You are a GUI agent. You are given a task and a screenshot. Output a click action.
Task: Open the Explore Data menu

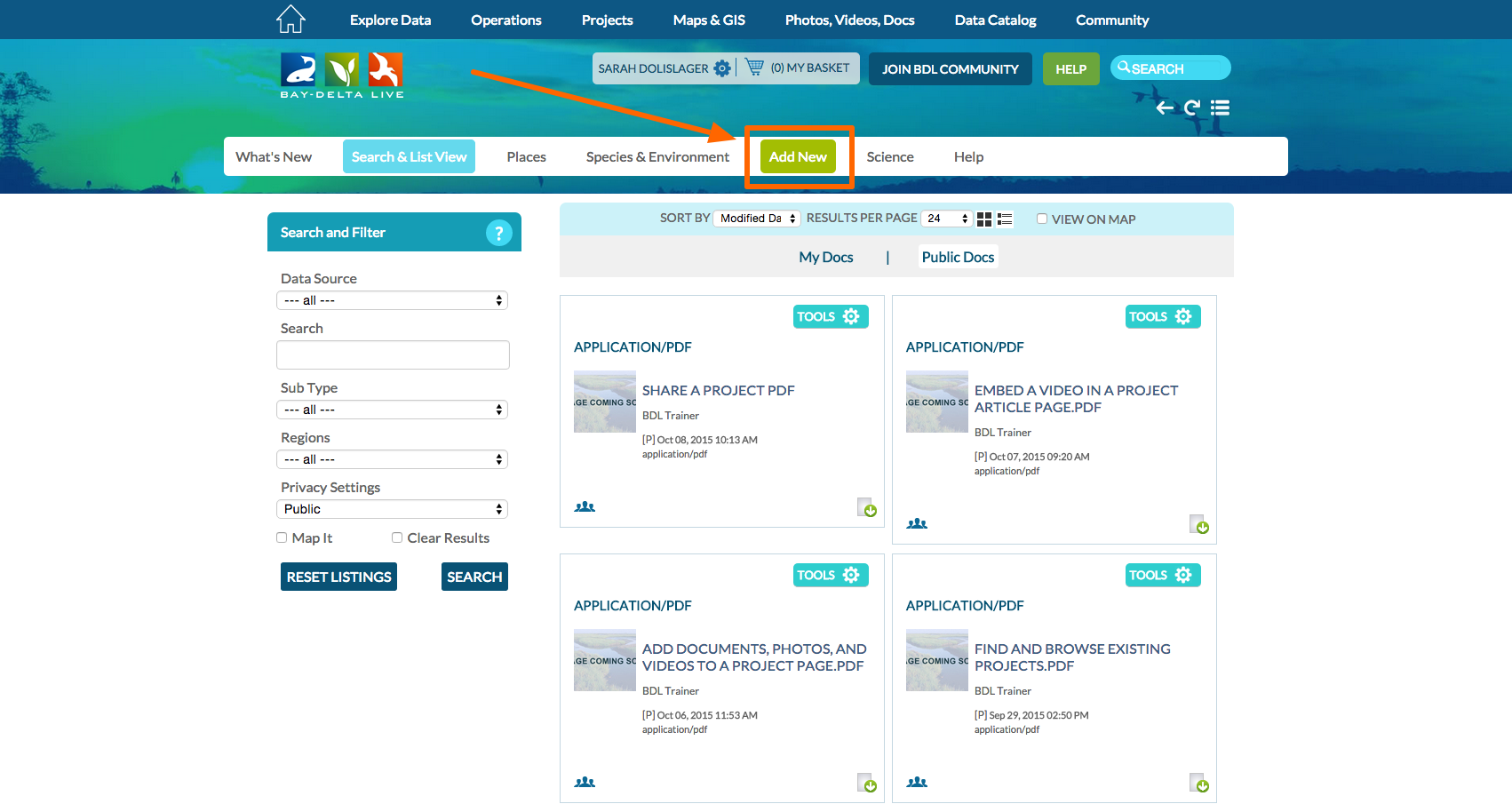(390, 20)
